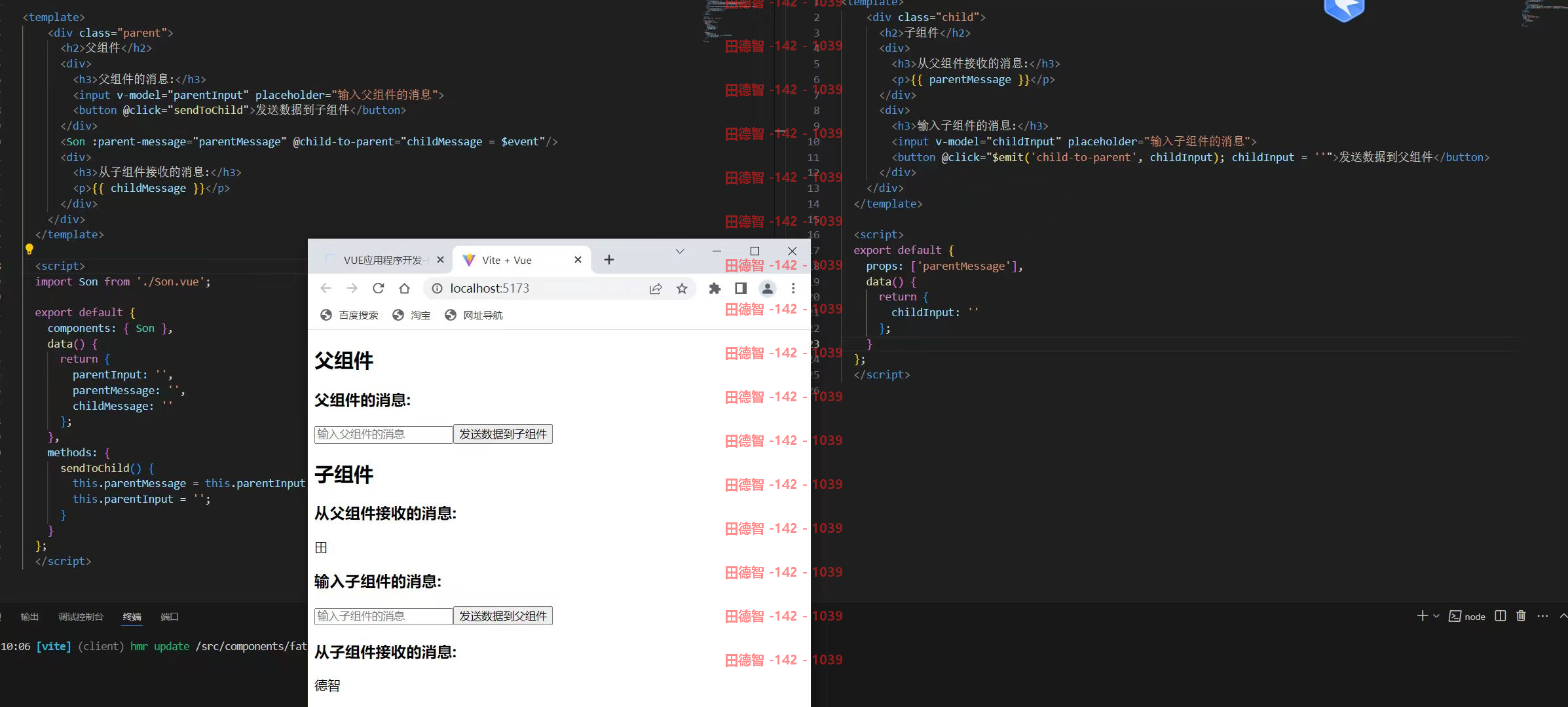Switch to the 端口 panel tab

point(170,617)
